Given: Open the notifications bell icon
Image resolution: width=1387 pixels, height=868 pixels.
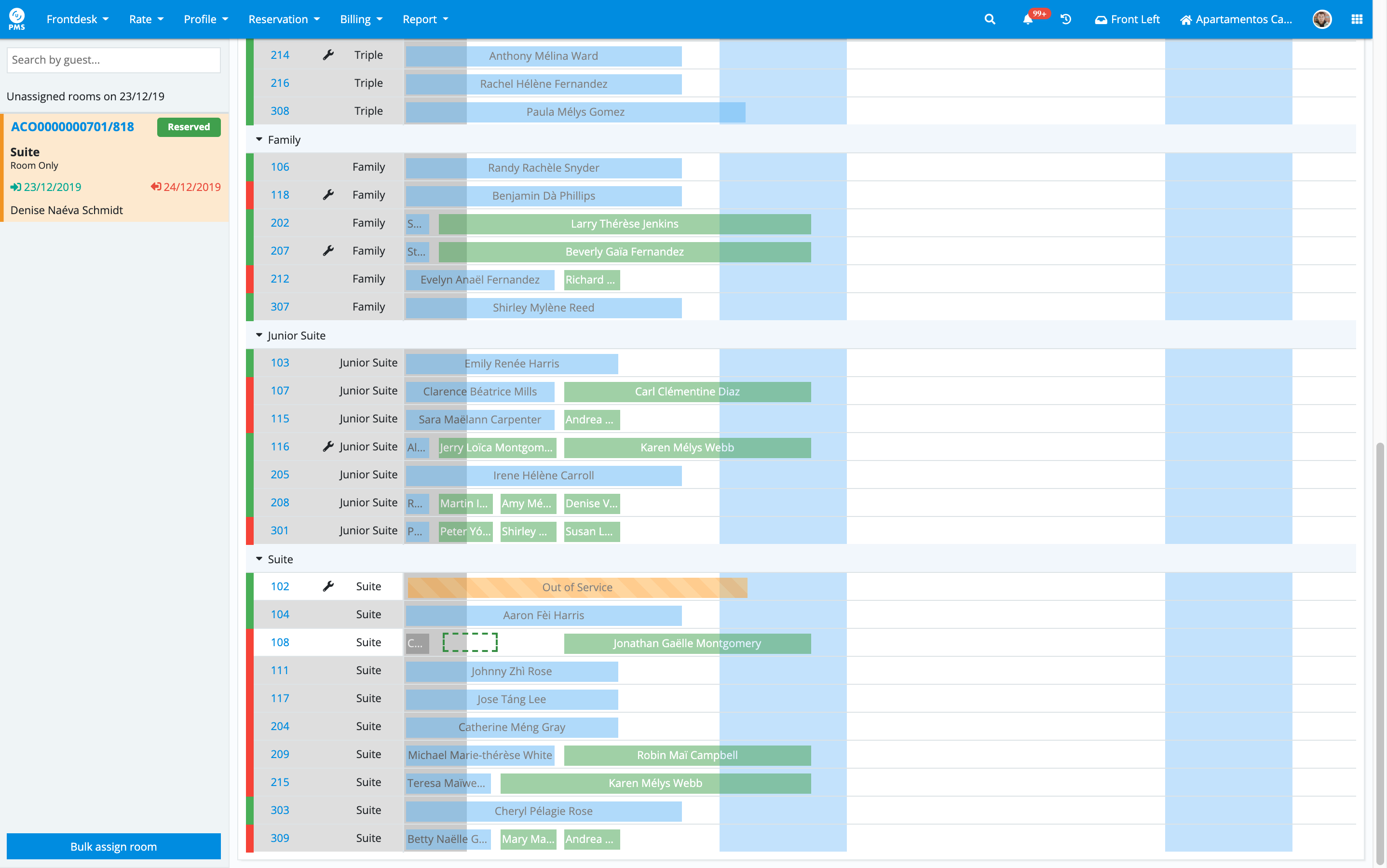Looking at the screenshot, I should pyautogui.click(x=1028, y=19).
